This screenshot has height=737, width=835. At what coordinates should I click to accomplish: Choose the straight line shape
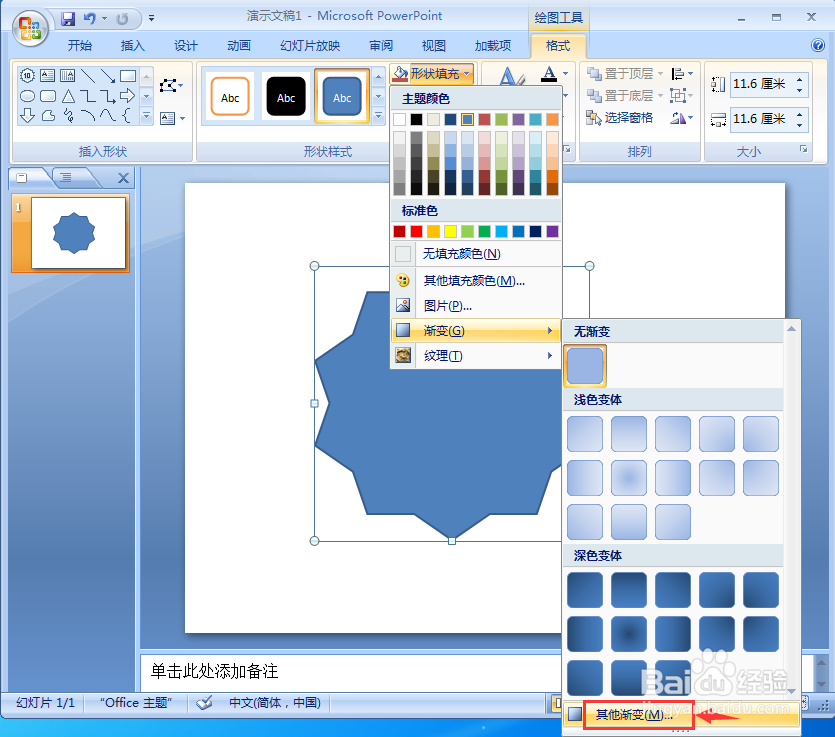click(88, 76)
